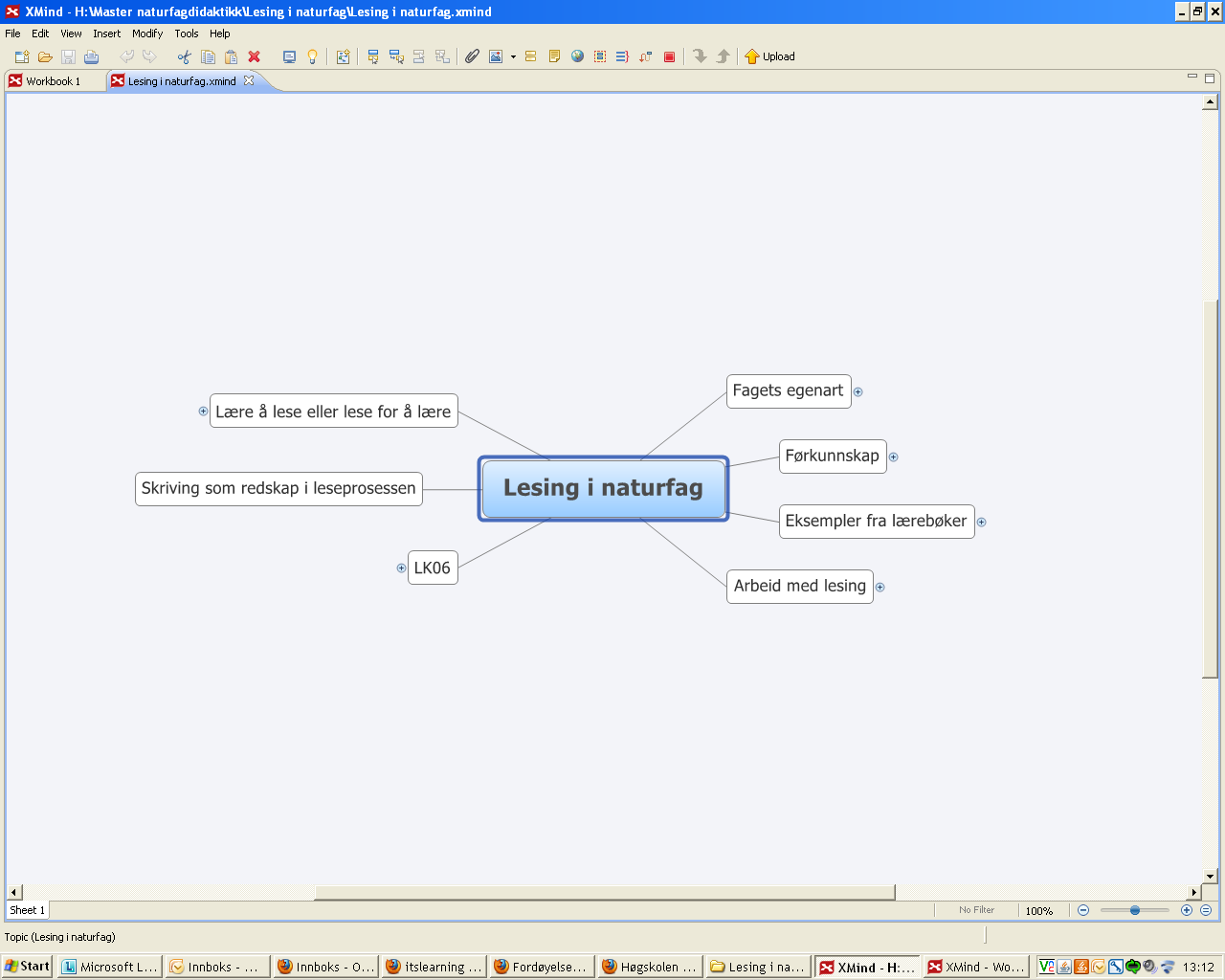Drill down into the topic

700,56
